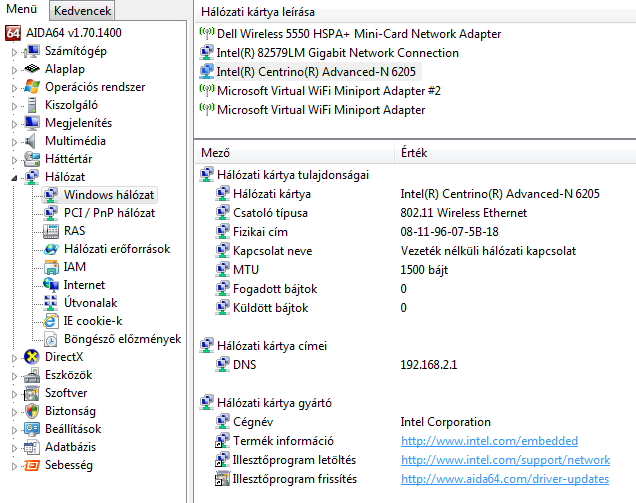This screenshot has height=503, width=636.
Task: Click the Háttértár storage icon
Action: [32, 159]
